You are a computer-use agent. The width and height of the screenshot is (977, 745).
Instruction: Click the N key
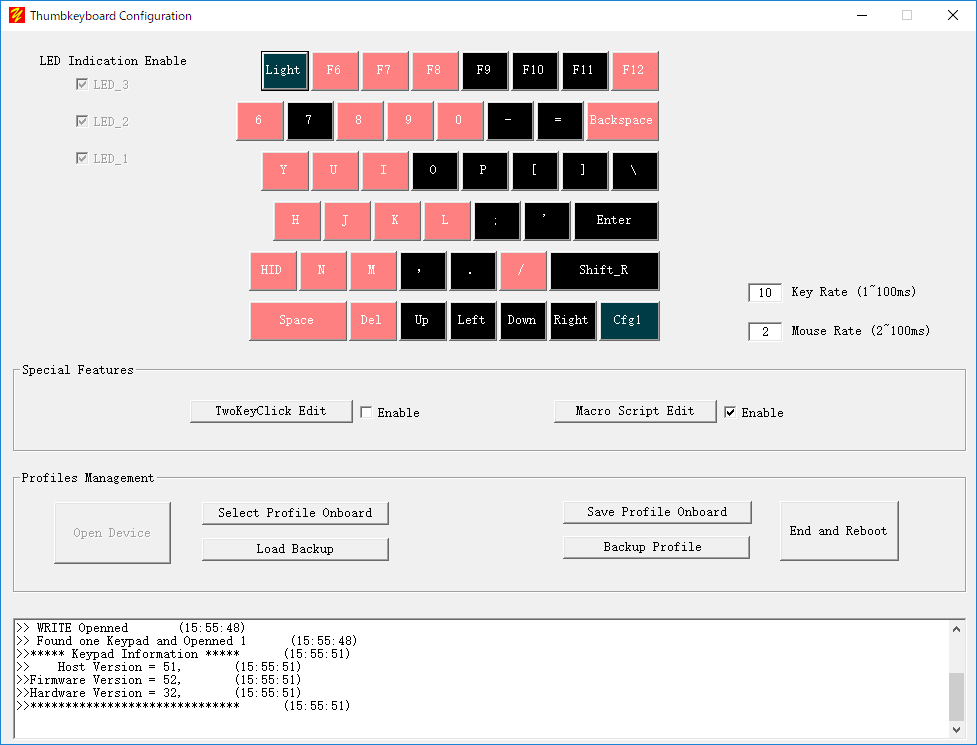coord(323,271)
